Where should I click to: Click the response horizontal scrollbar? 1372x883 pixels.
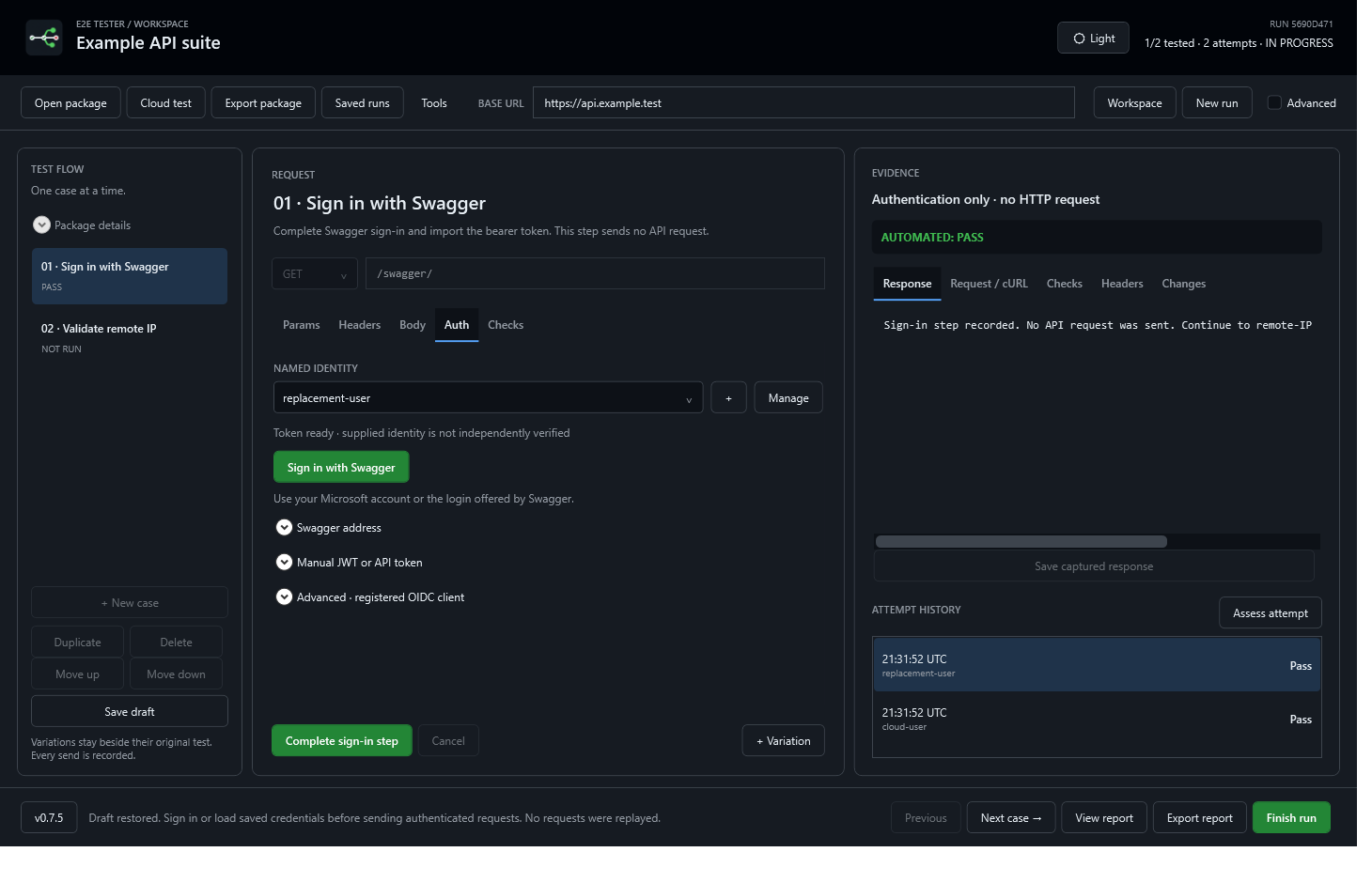(1021, 541)
